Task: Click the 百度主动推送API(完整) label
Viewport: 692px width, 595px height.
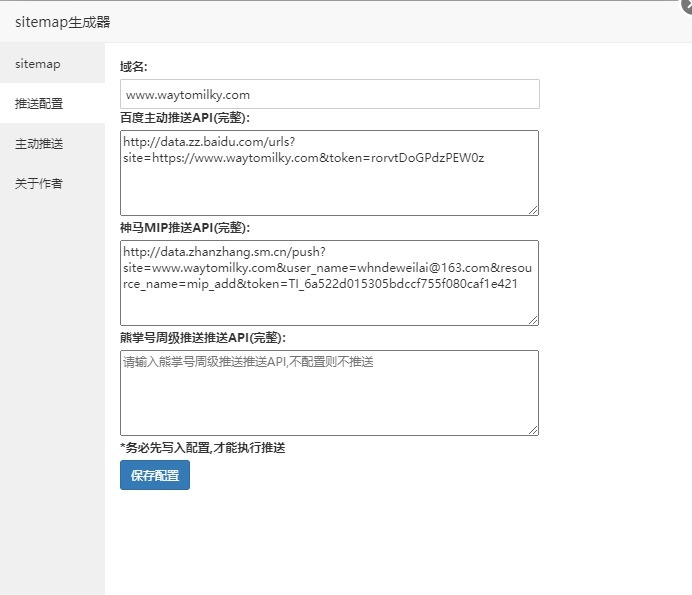Action: click(185, 117)
